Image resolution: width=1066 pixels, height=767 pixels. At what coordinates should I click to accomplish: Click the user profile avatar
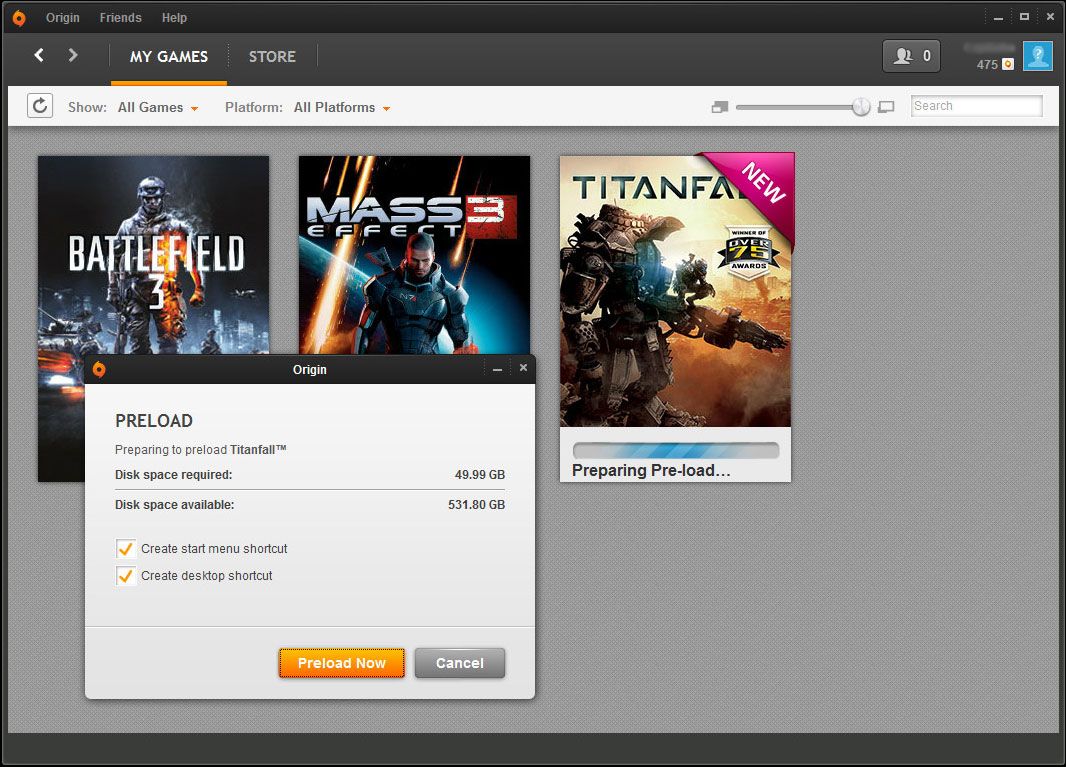click(x=1037, y=56)
